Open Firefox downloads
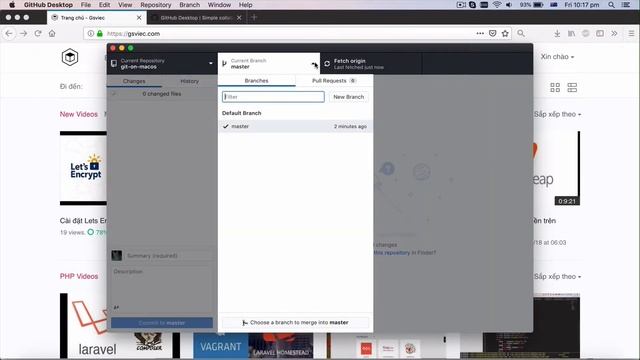Viewport: 640px width, 360px height. (557, 33)
